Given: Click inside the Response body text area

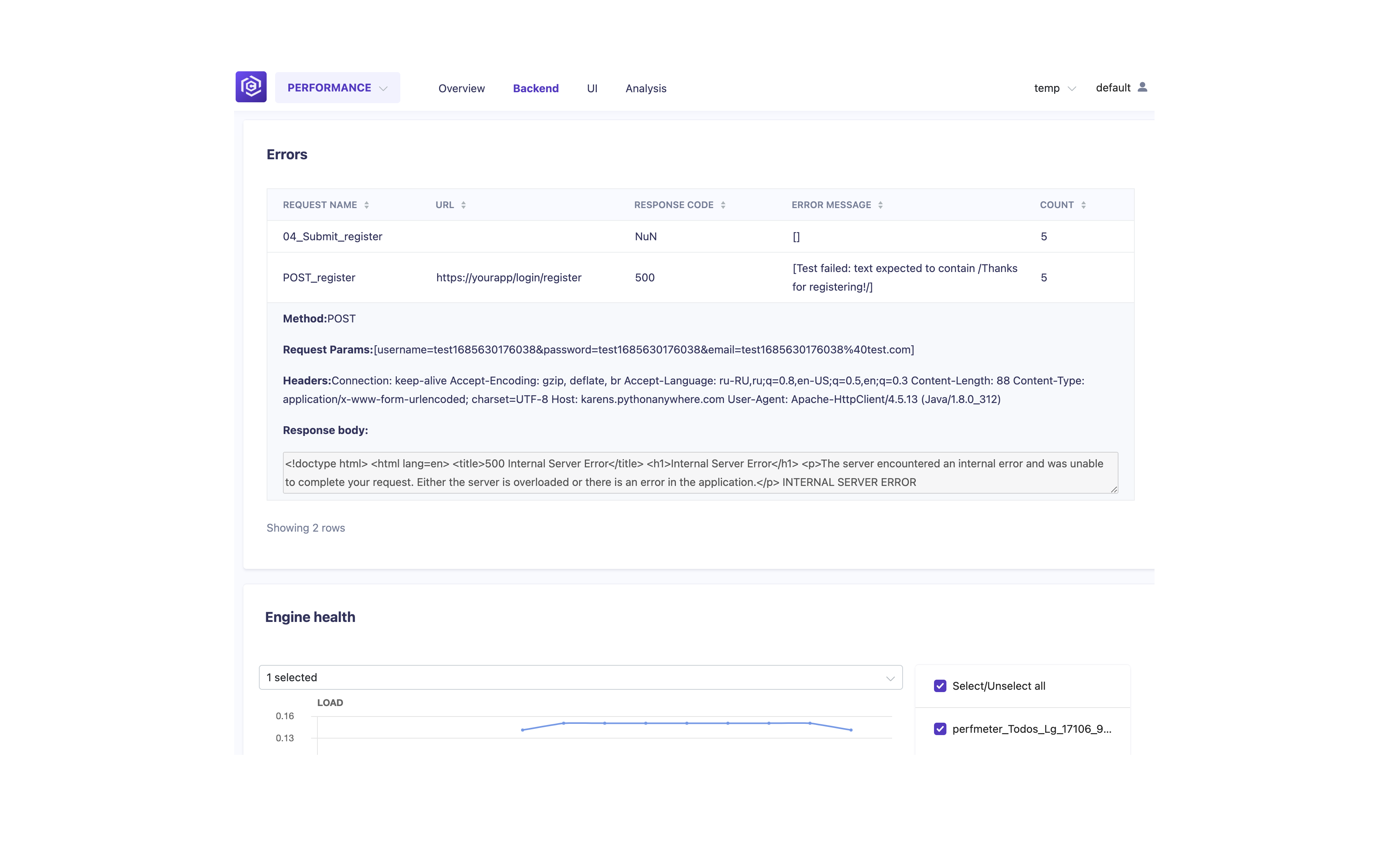Looking at the screenshot, I should click(x=700, y=472).
